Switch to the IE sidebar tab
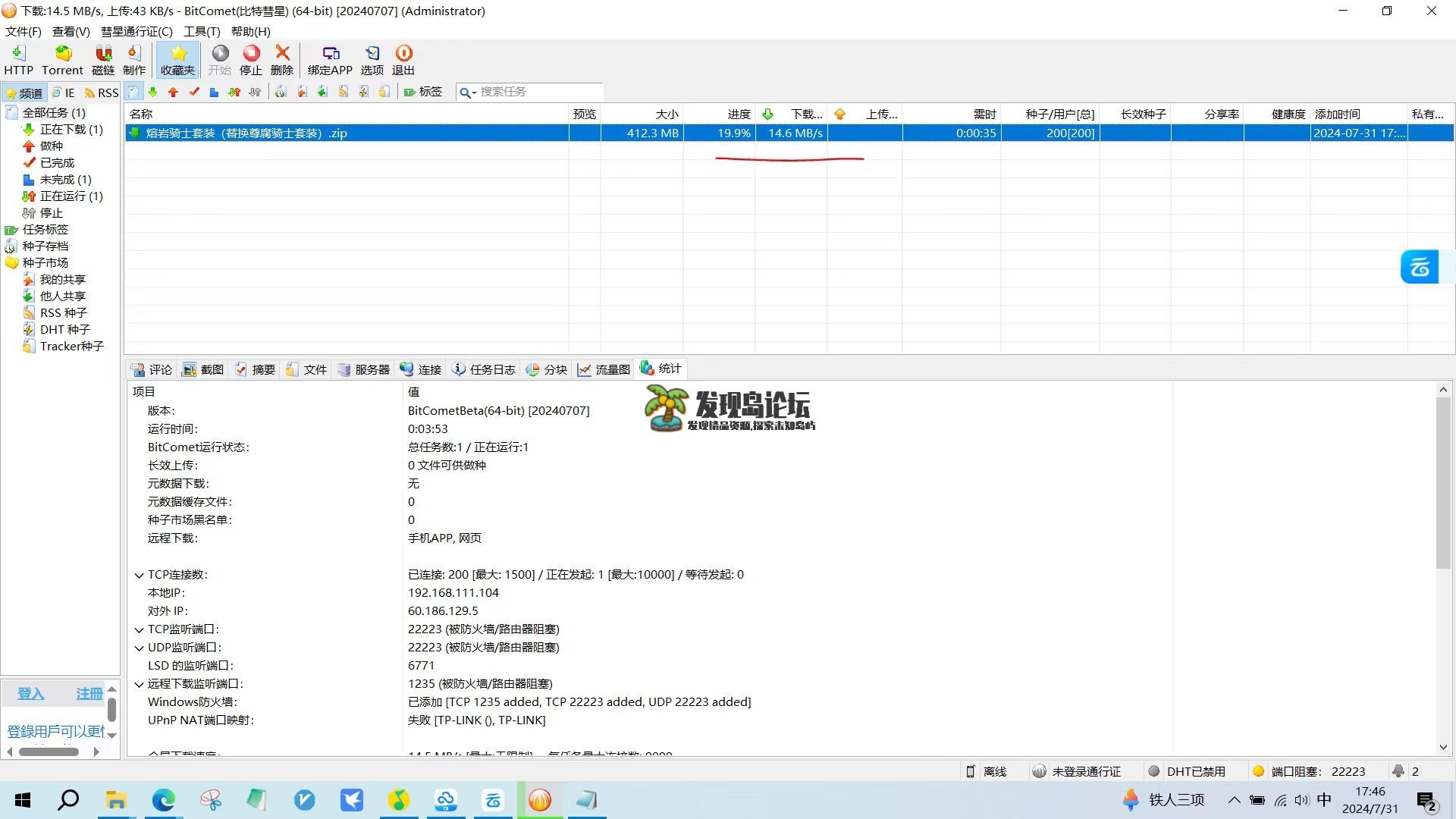This screenshot has width=1456, height=819. [x=64, y=93]
